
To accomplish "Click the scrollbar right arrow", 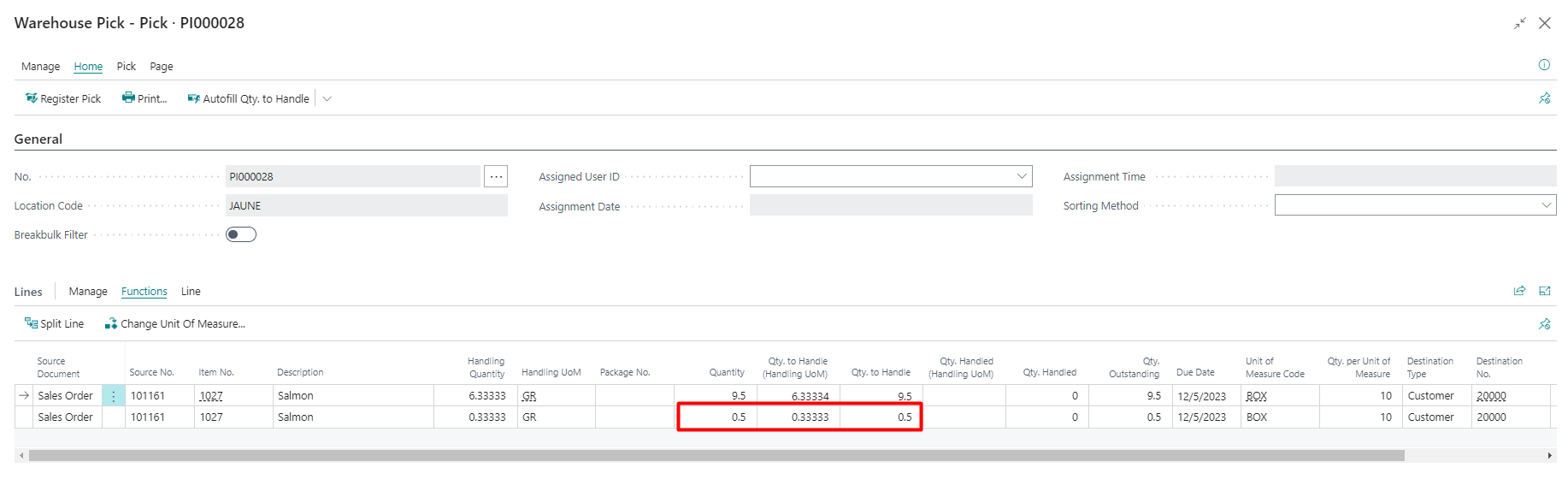I will tap(1550, 456).
